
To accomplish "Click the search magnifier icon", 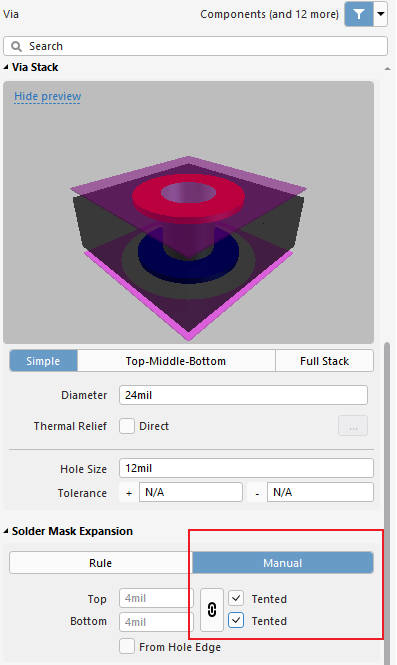I will pos(16,46).
